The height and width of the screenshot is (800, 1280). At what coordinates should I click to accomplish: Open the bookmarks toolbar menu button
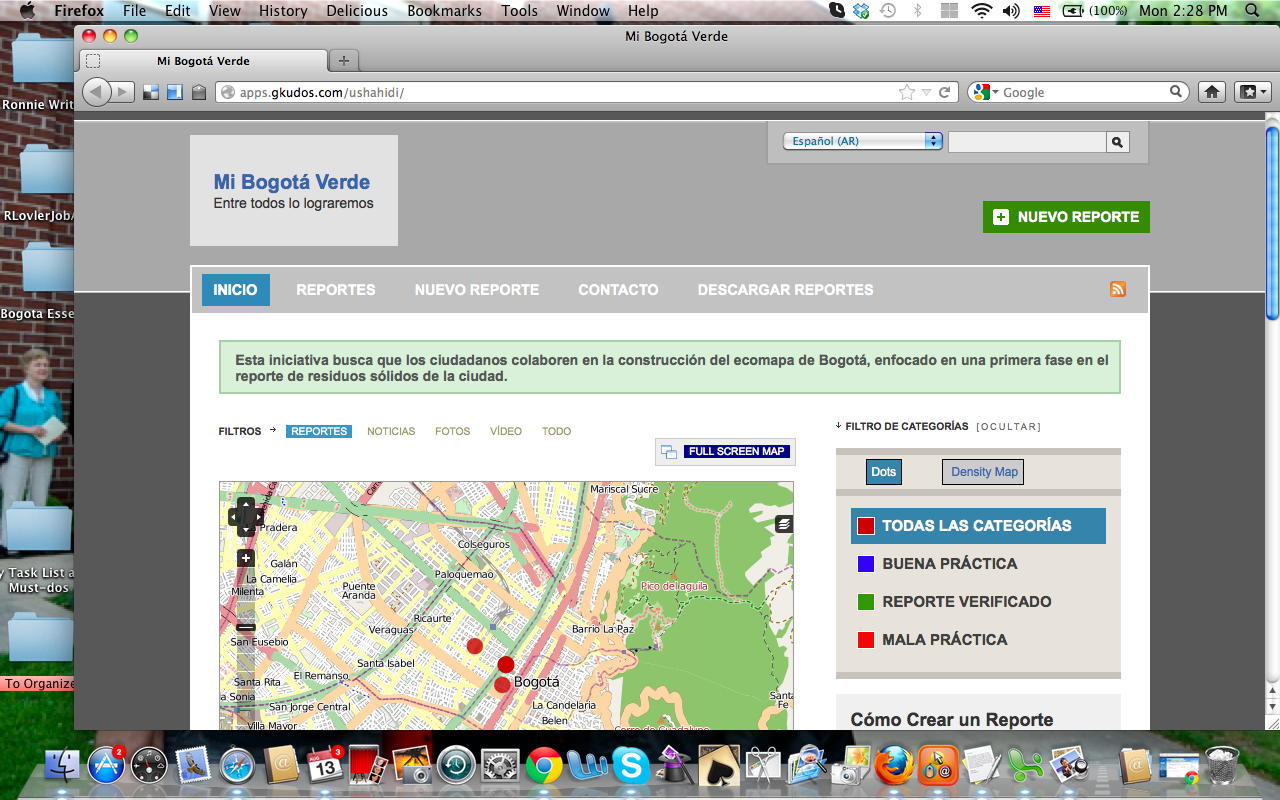point(1252,92)
